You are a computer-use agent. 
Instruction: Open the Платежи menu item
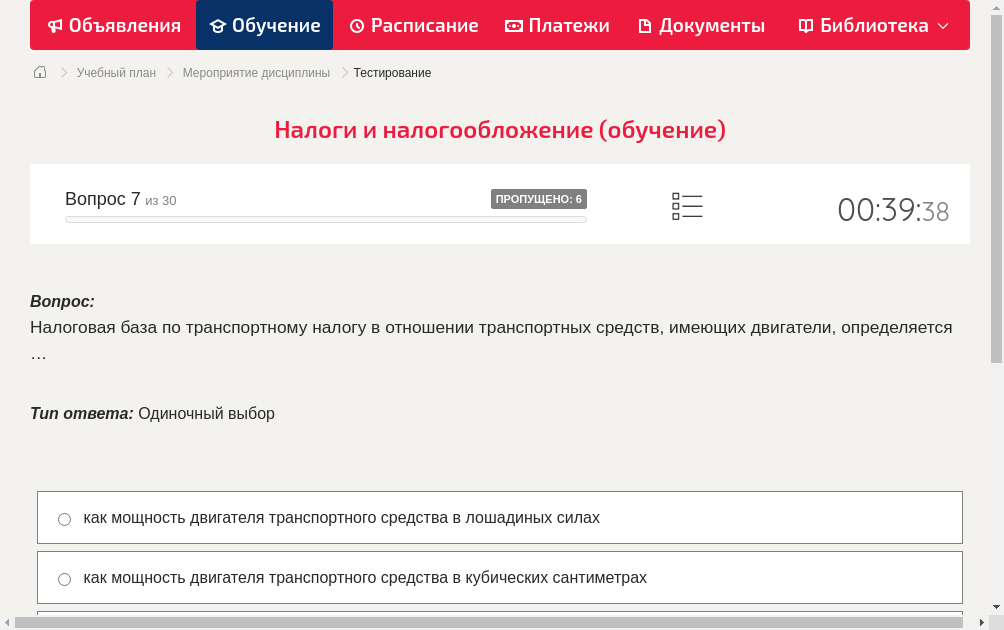point(557,25)
